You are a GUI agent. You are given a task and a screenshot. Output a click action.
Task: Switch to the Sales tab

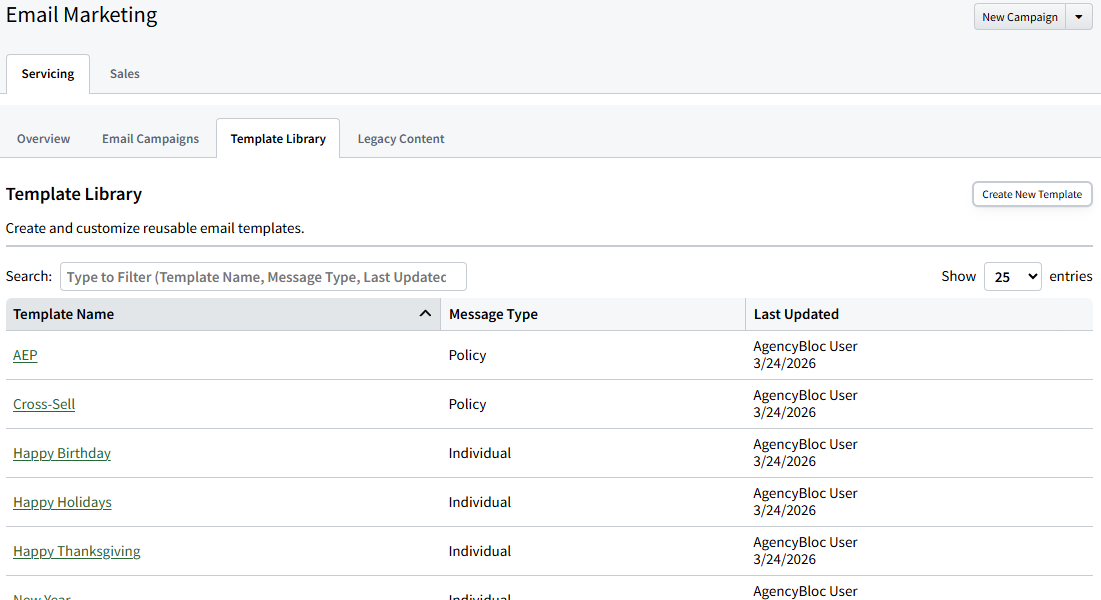coord(124,73)
